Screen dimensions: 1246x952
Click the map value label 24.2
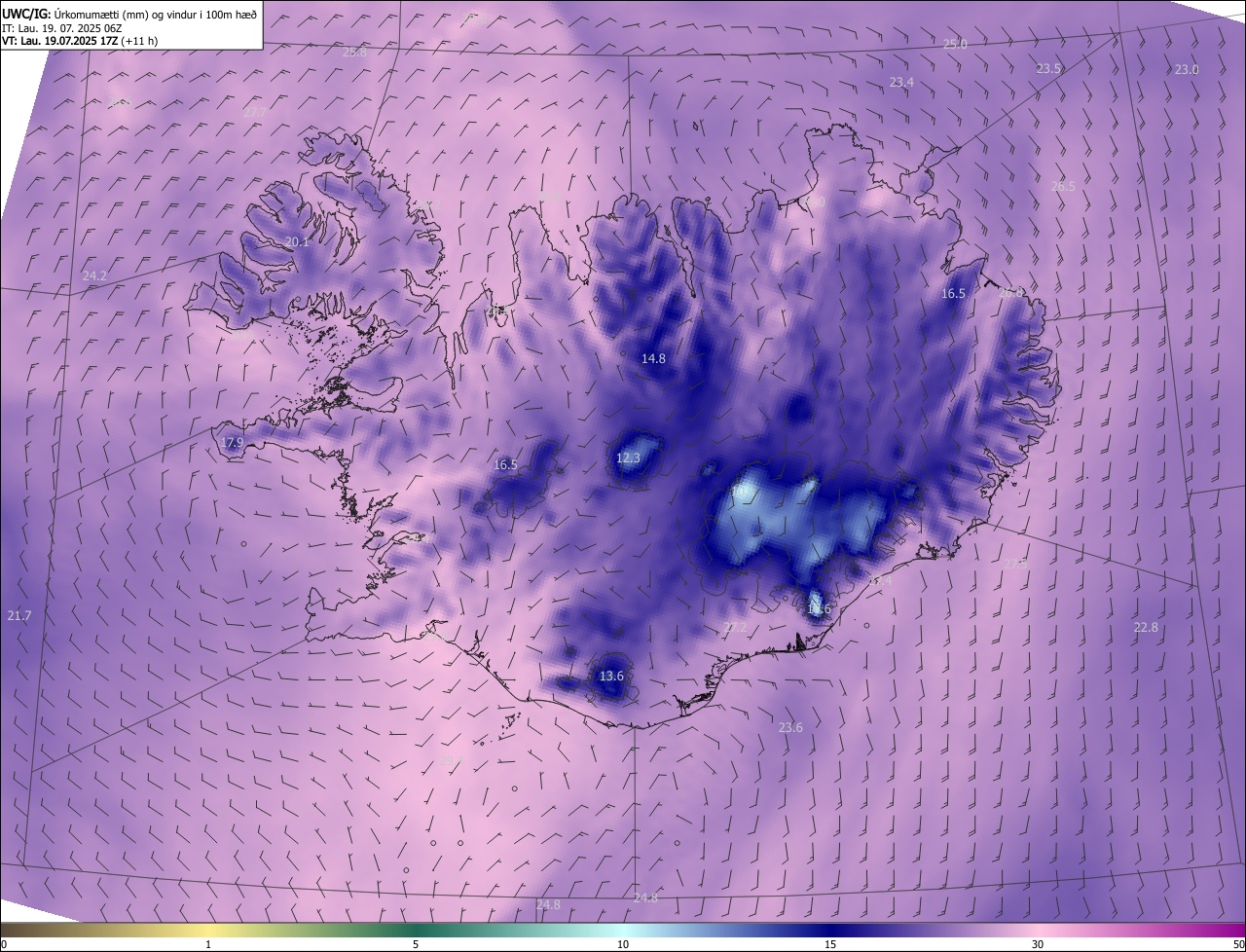point(94,275)
